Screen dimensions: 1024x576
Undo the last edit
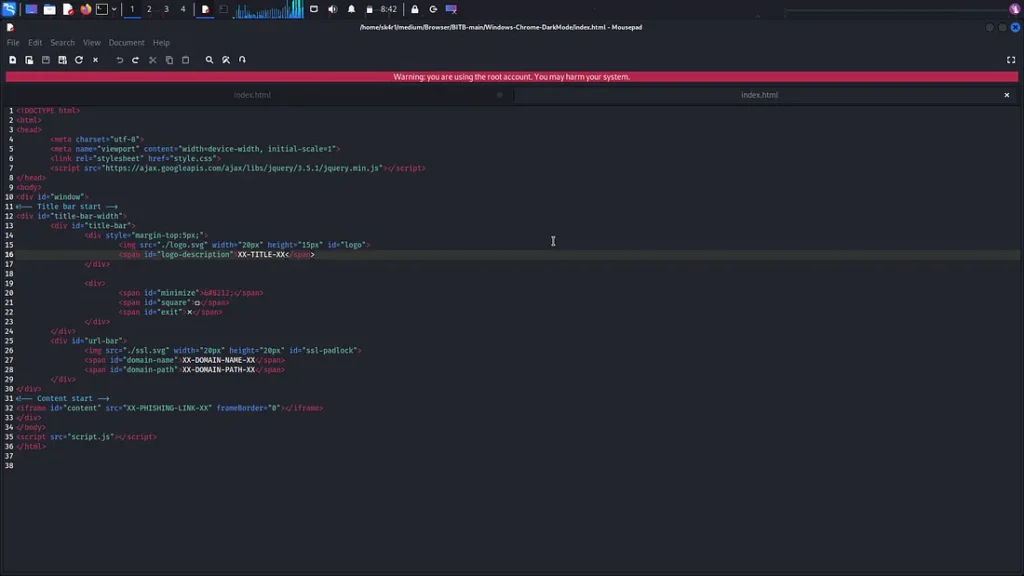119,60
